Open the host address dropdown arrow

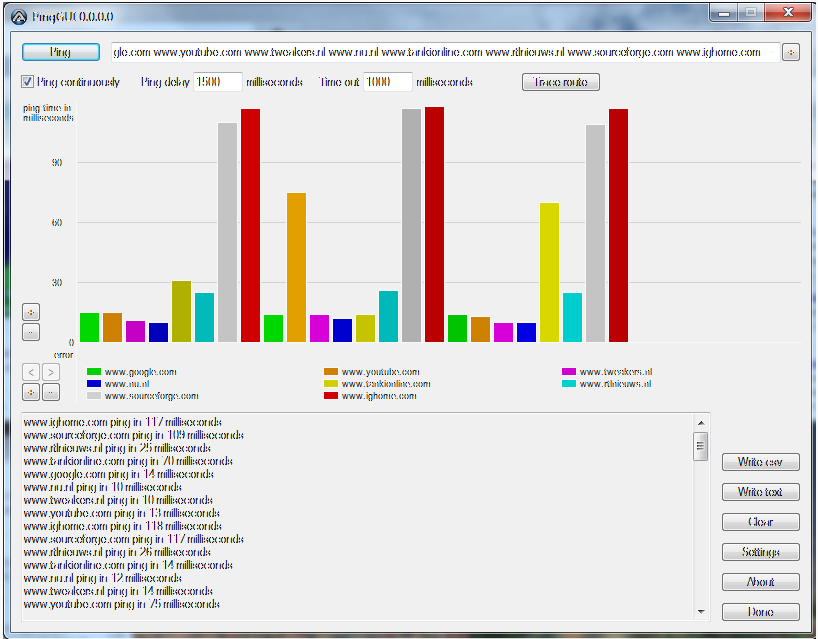coord(773,52)
